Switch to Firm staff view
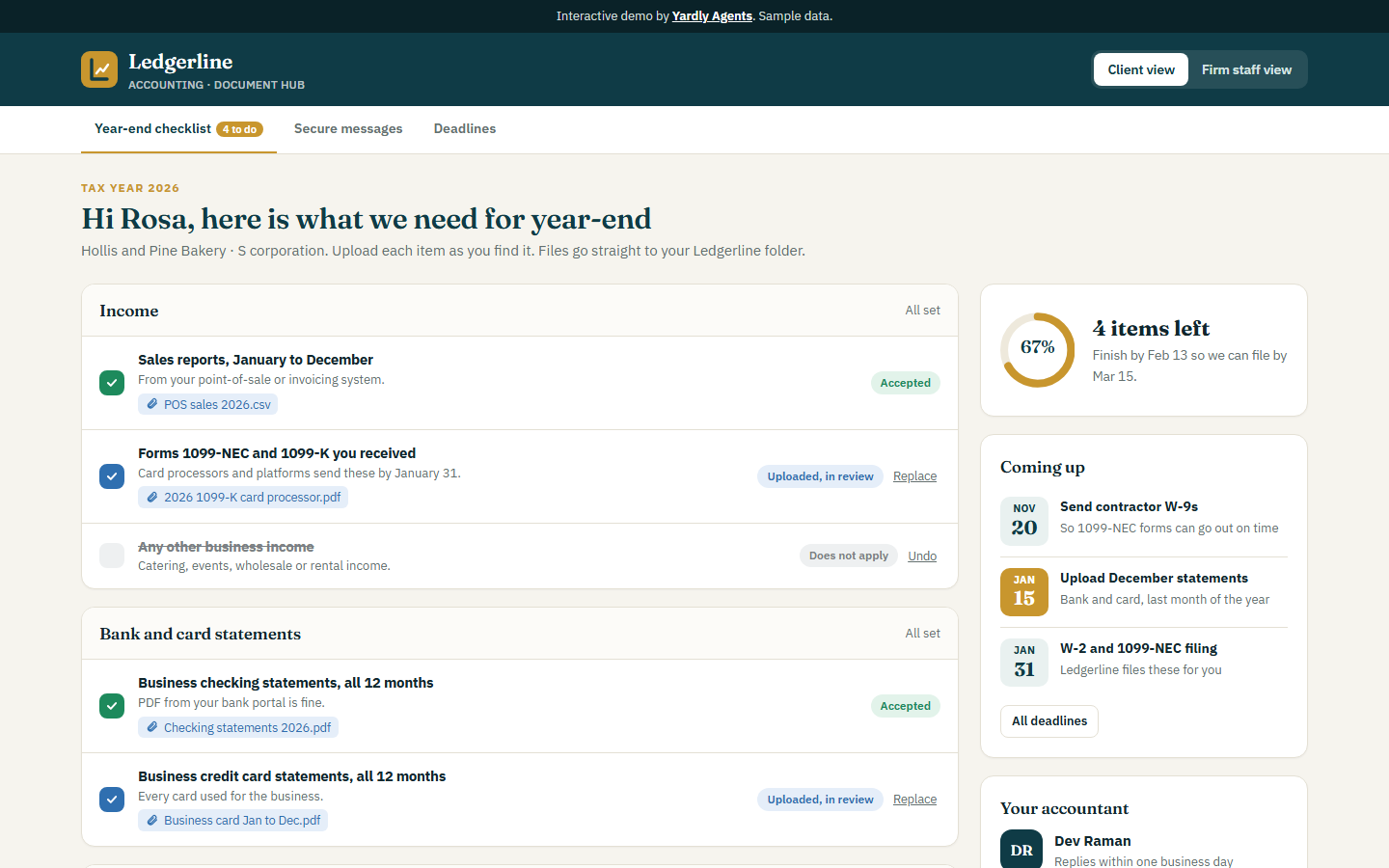This screenshot has height=868, width=1389. click(x=1246, y=69)
